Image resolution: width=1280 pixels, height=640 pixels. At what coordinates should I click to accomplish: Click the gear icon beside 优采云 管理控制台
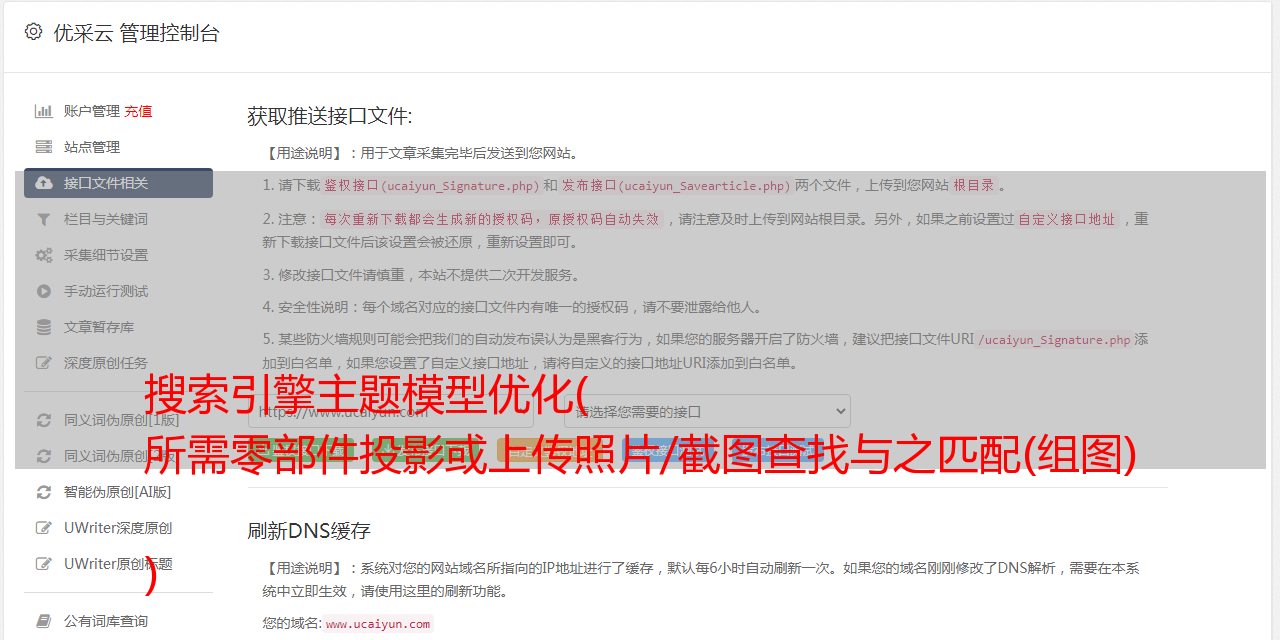pos(33,32)
